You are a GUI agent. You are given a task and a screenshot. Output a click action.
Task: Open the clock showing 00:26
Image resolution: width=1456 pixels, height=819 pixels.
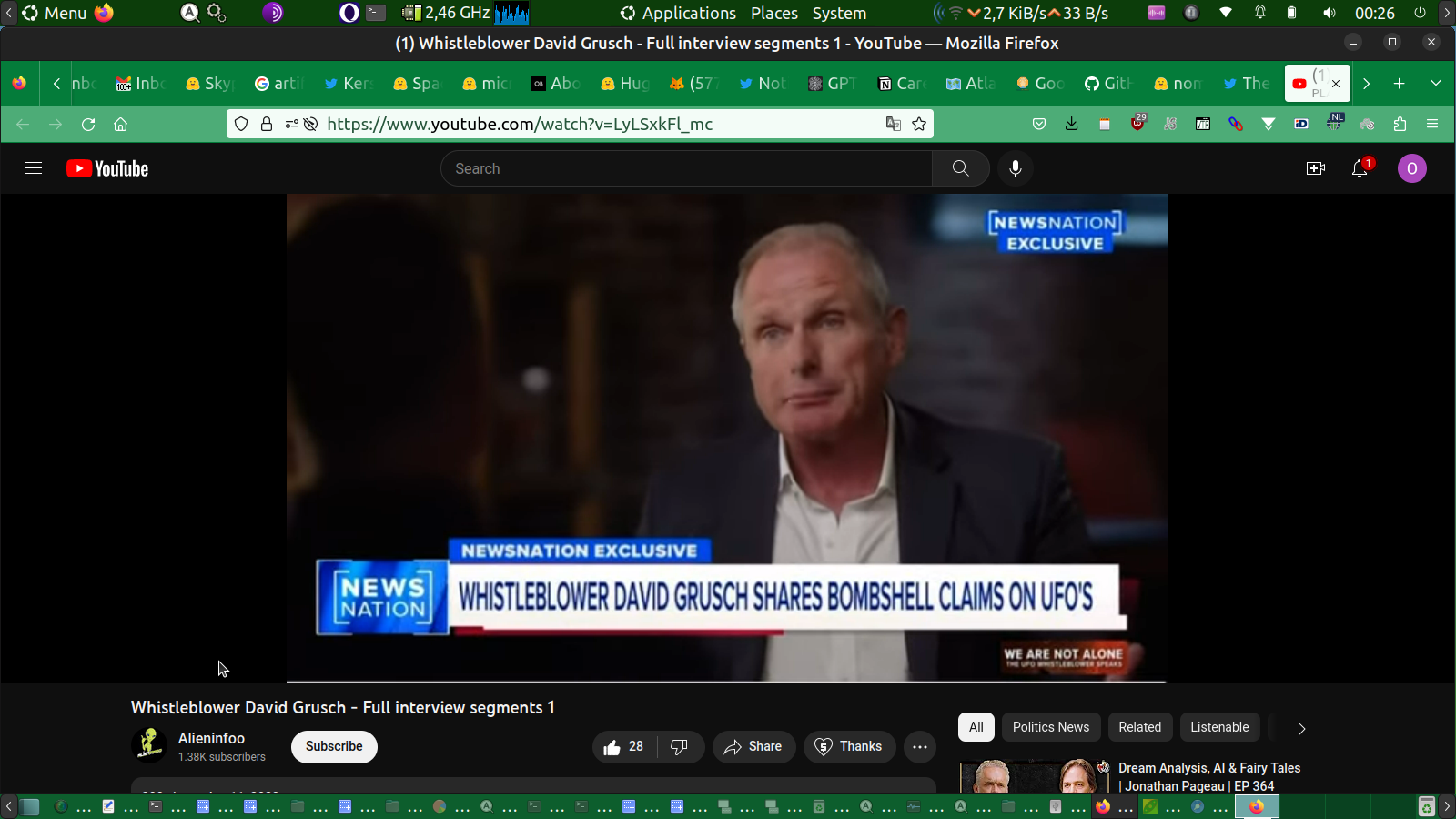click(x=1374, y=13)
